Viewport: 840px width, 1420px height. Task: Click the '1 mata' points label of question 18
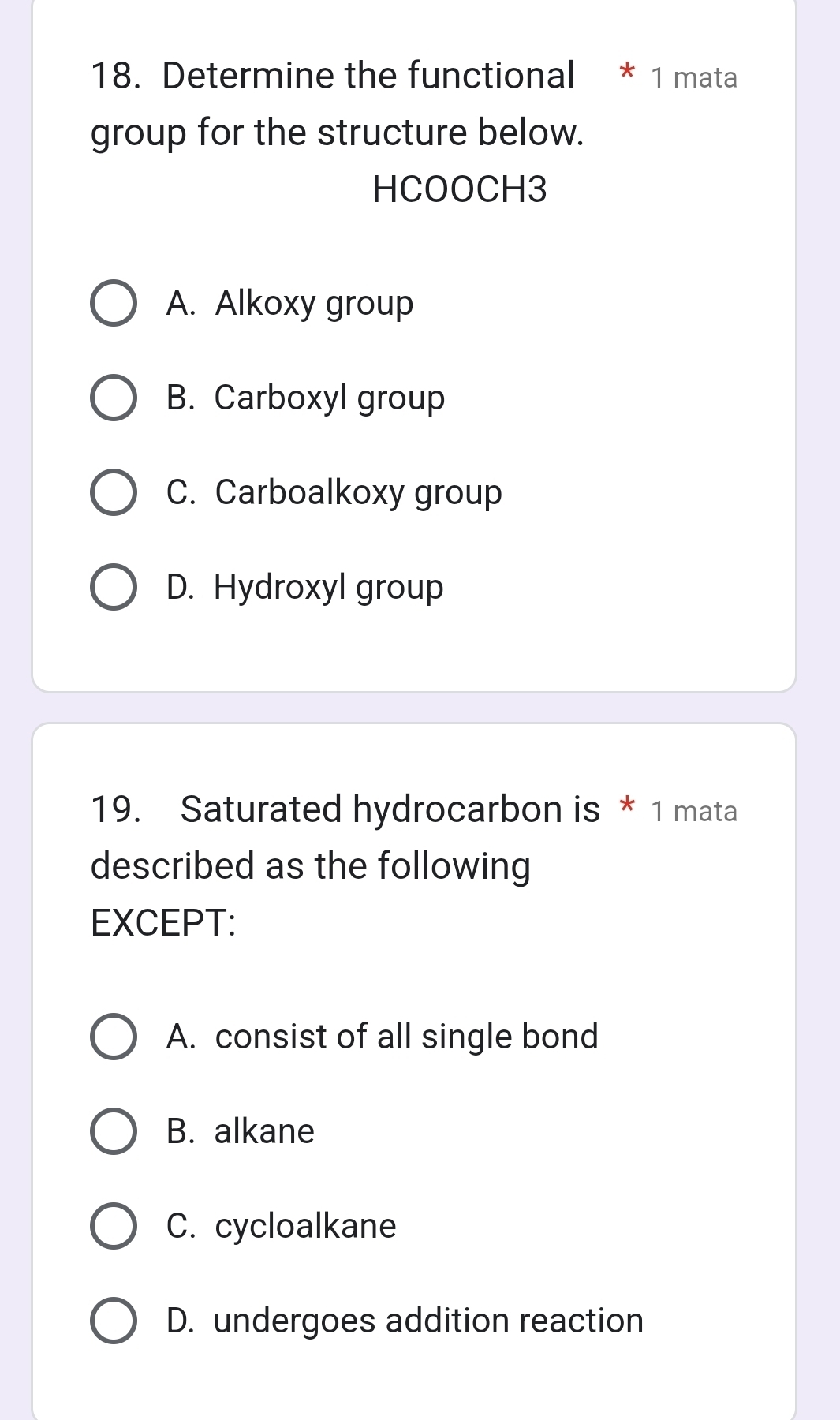click(x=694, y=77)
